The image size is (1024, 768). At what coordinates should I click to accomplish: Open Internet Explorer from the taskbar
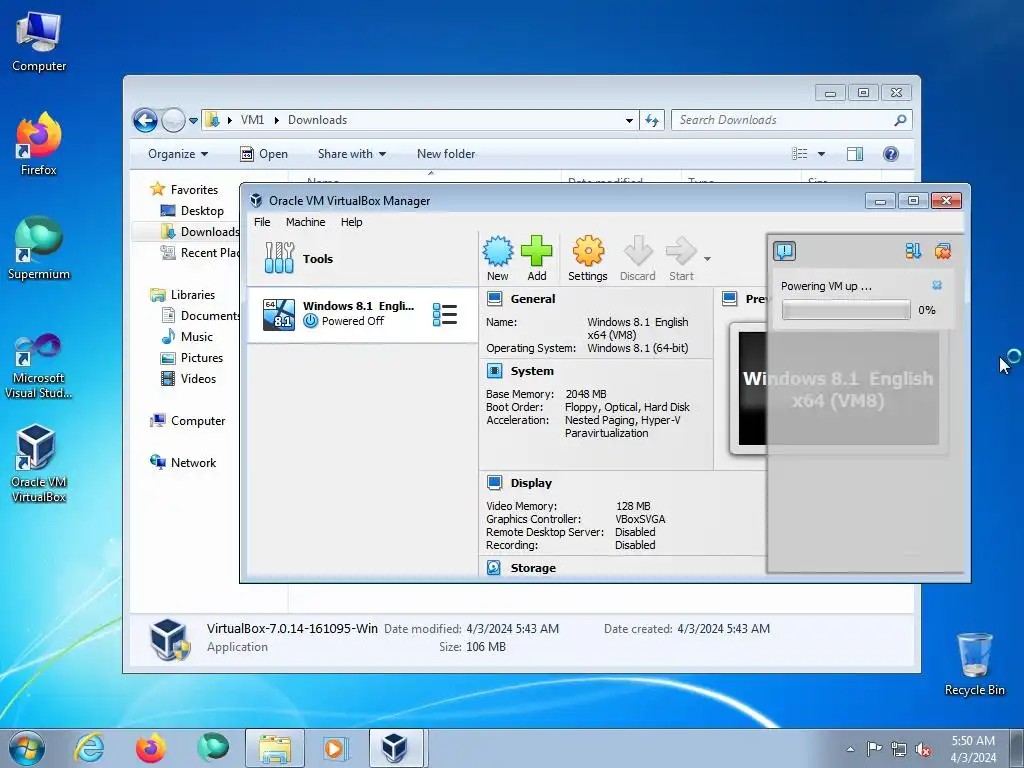click(89, 748)
